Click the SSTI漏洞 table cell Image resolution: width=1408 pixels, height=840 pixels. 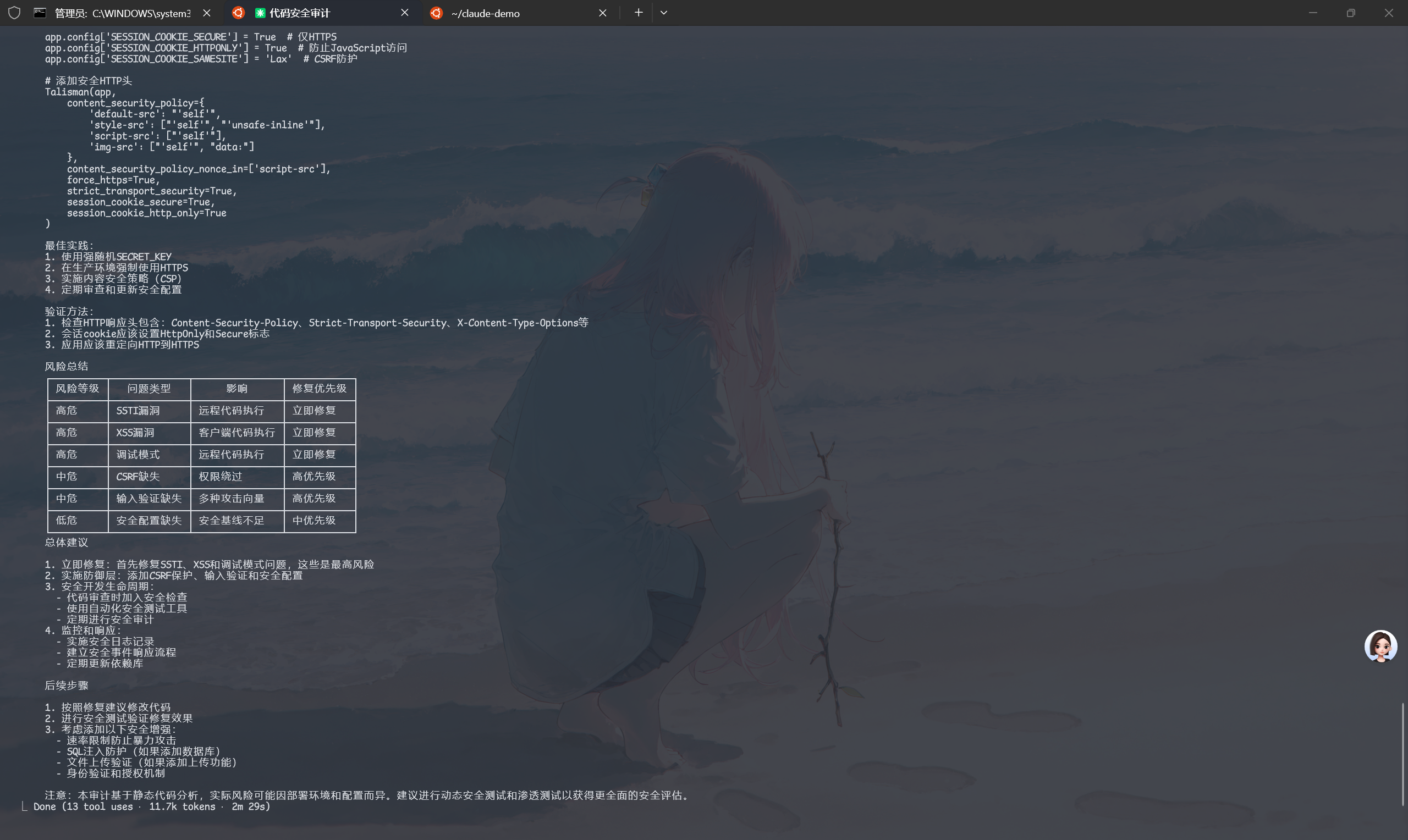(137, 410)
